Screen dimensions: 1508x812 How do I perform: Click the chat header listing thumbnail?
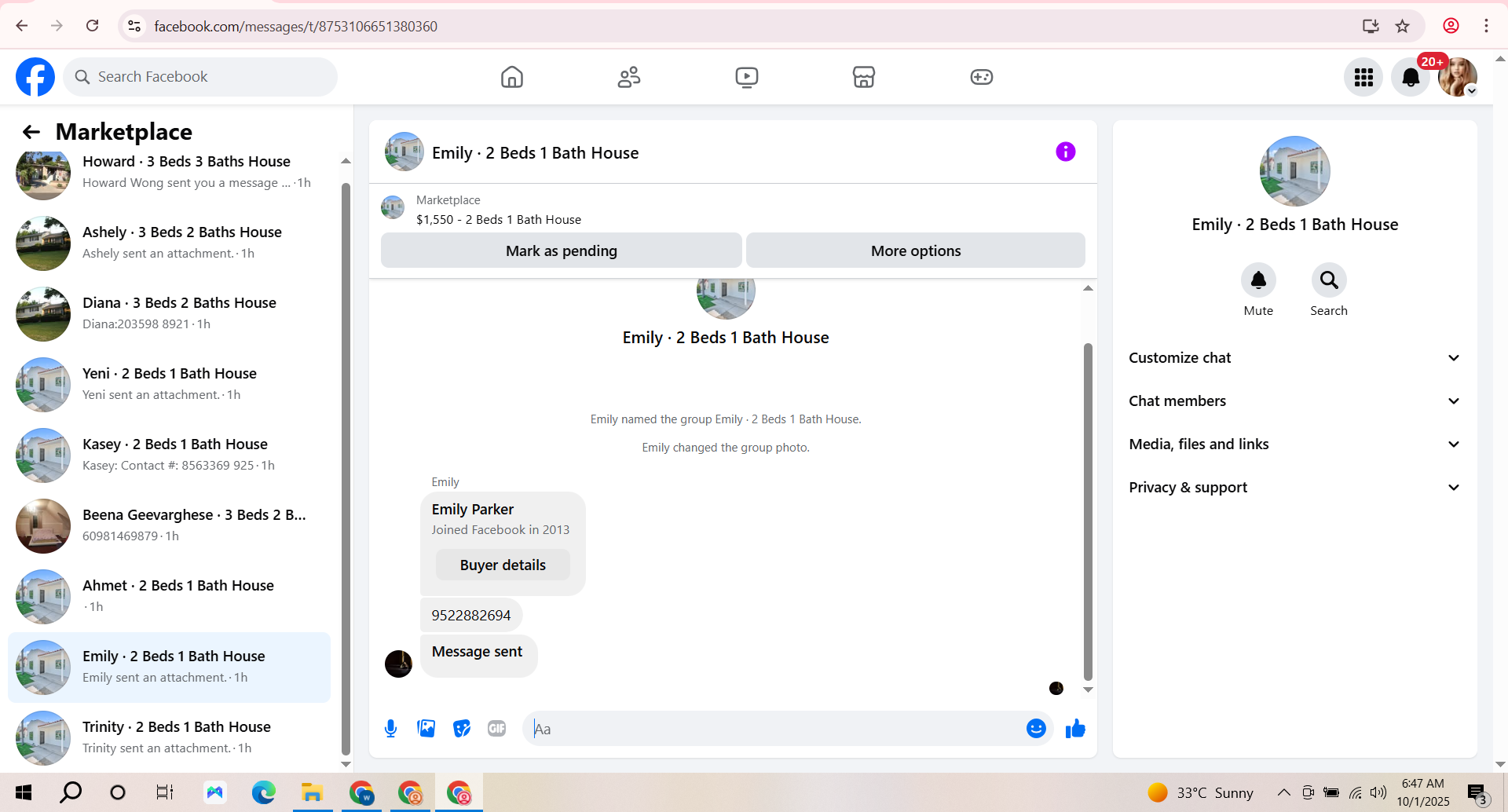pos(404,152)
